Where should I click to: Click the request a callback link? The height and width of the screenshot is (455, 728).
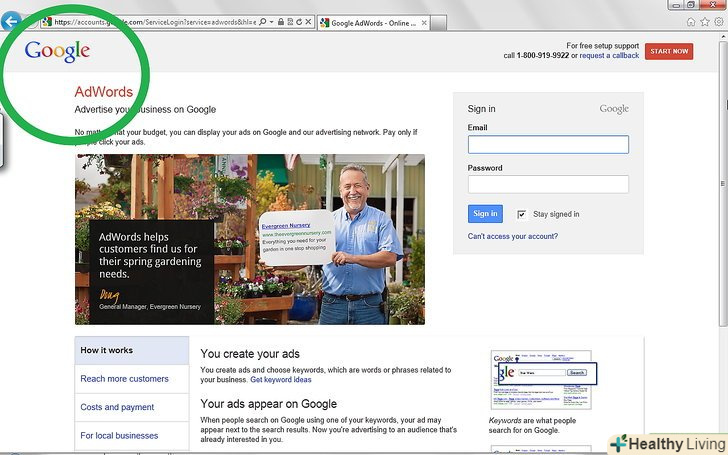[x=609, y=55]
